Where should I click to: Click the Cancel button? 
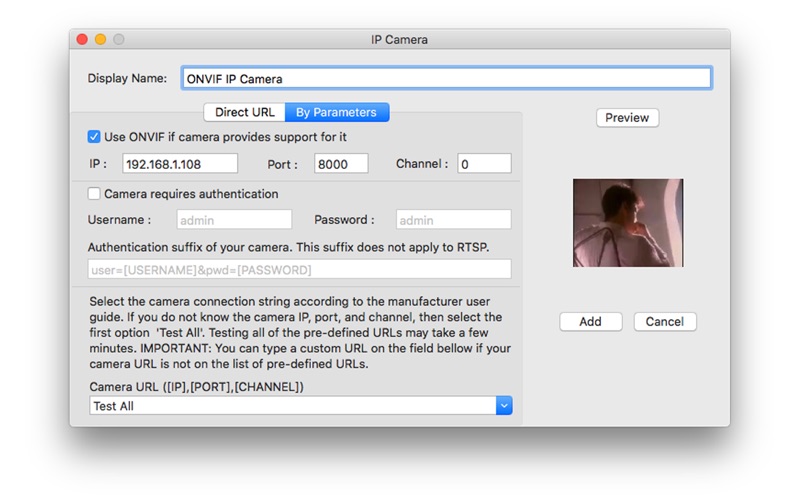click(665, 322)
